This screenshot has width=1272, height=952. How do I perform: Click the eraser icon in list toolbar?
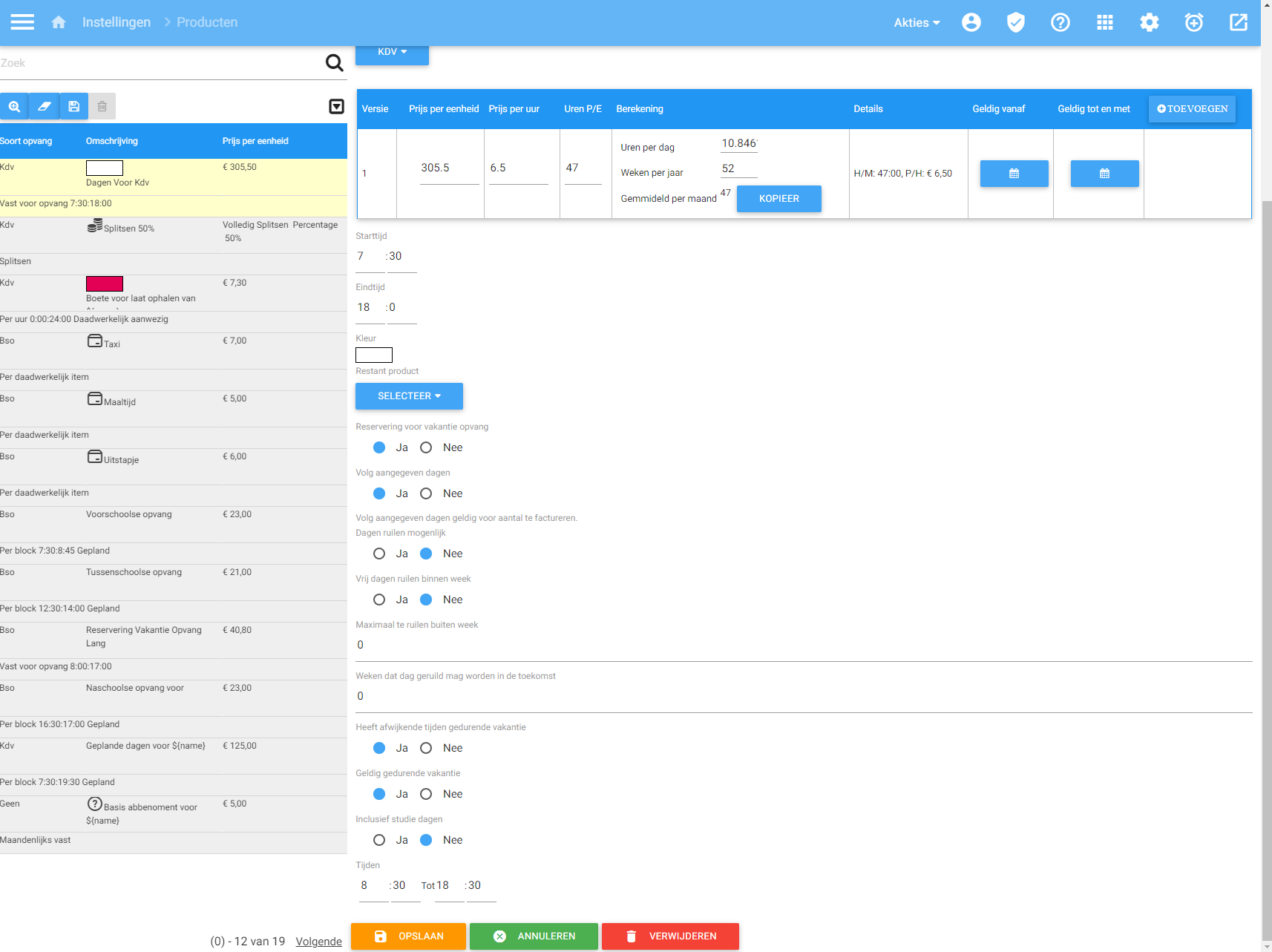(x=44, y=106)
